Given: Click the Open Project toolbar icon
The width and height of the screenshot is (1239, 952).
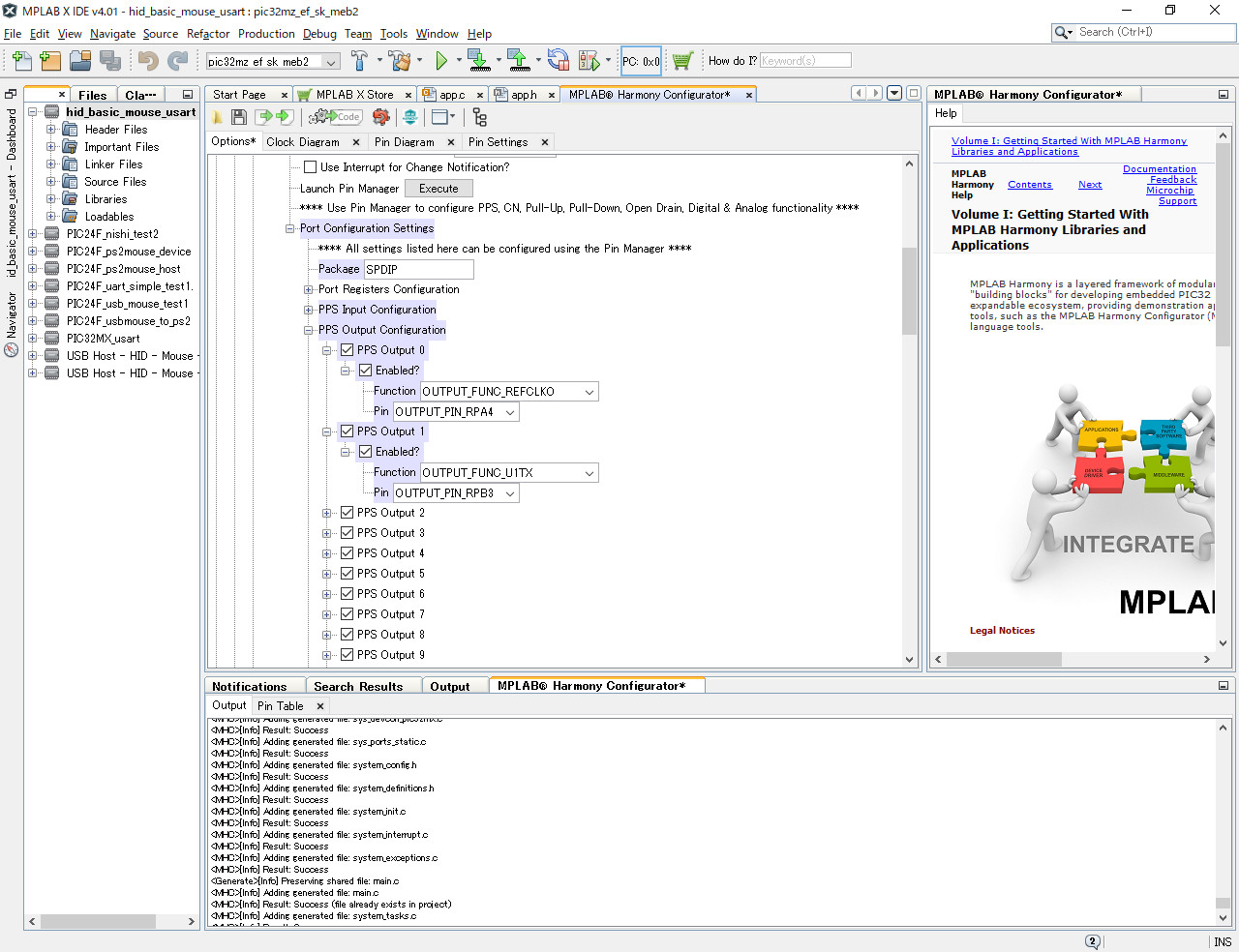Looking at the screenshot, I should coord(80,61).
